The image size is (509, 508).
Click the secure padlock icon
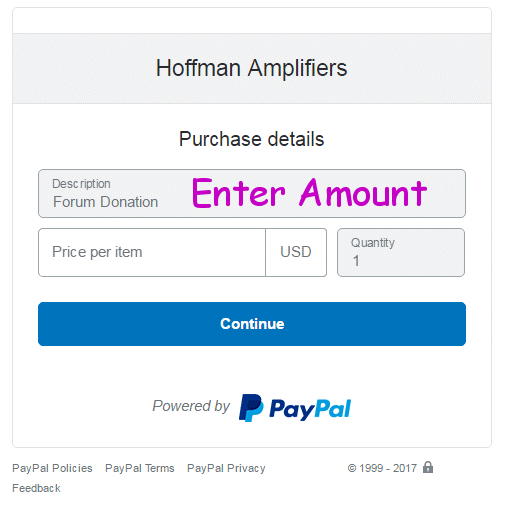(428, 467)
